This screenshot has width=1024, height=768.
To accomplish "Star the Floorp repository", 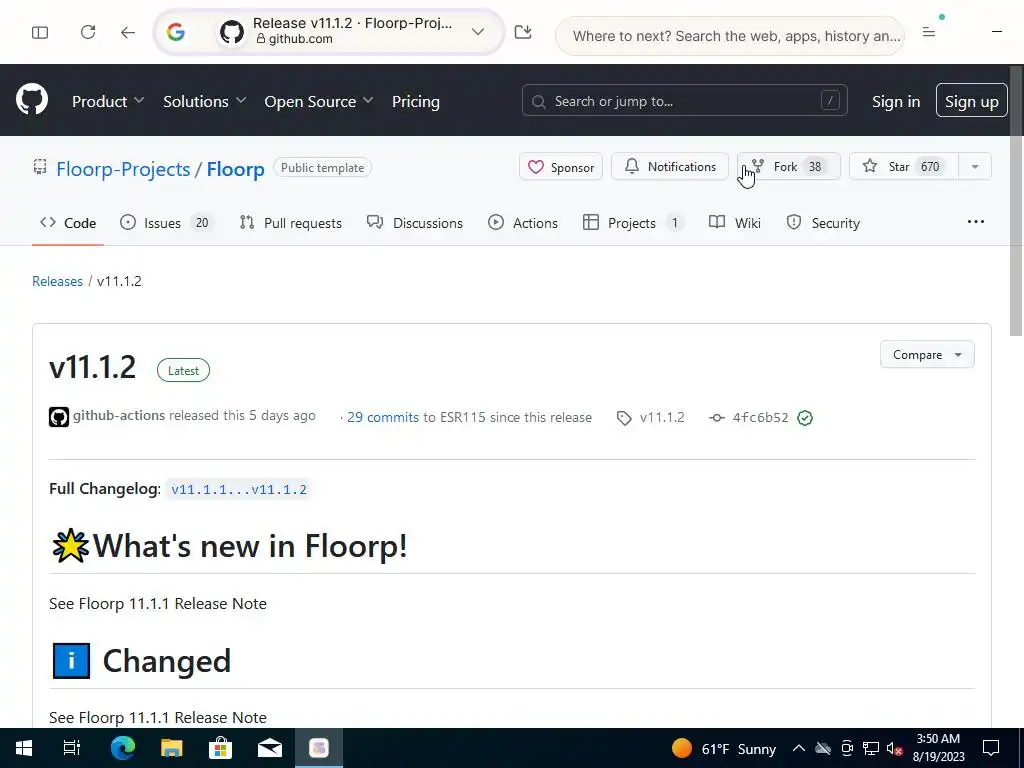I will pyautogui.click(x=904, y=167).
